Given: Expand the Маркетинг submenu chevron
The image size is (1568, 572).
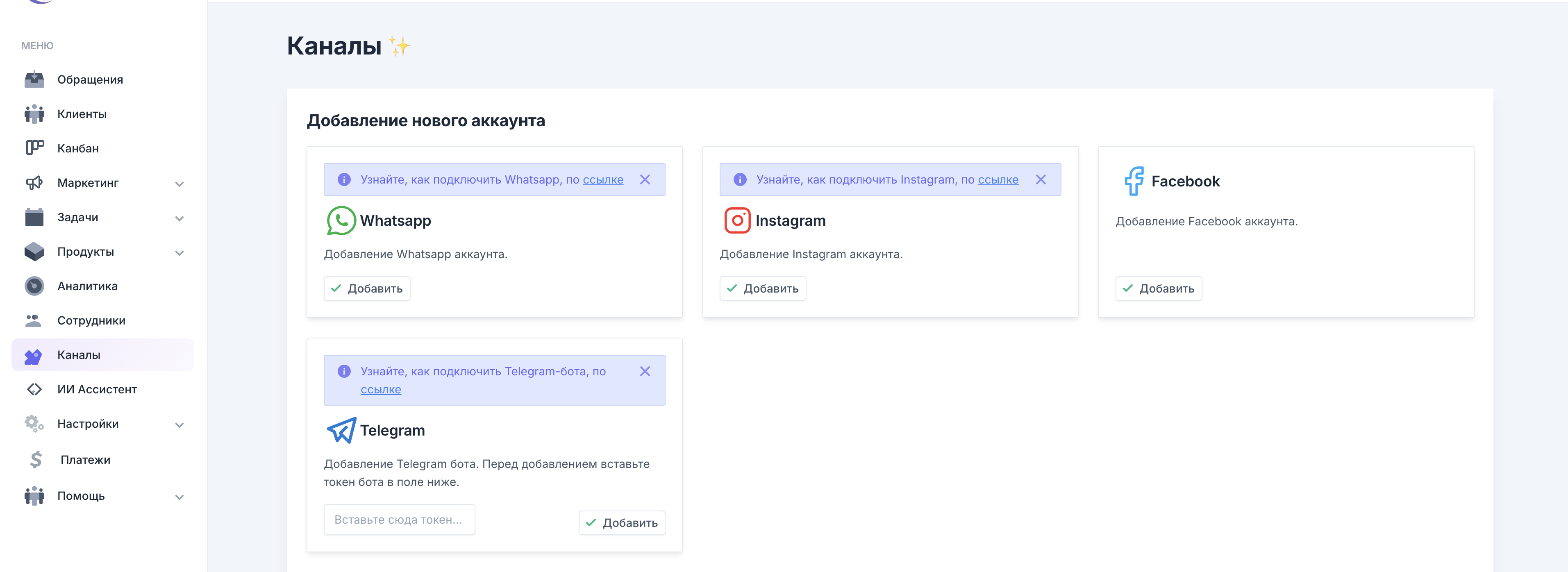Looking at the screenshot, I should tap(179, 184).
